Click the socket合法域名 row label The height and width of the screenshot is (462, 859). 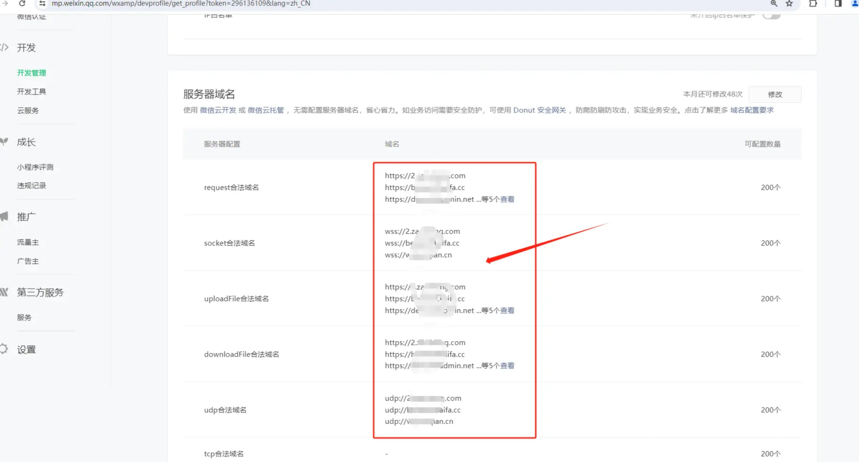pos(230,243)
